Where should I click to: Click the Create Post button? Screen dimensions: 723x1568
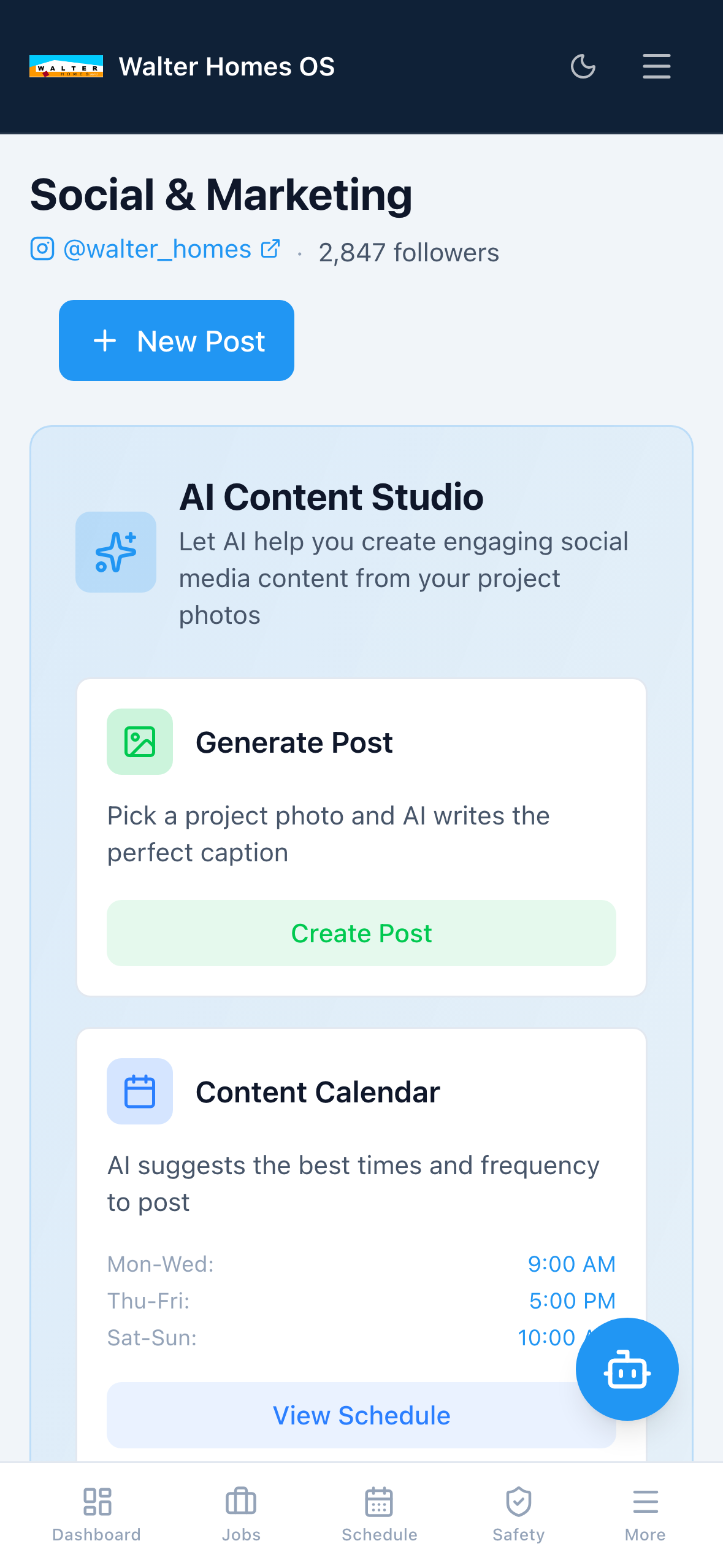[x=361, y=933]
